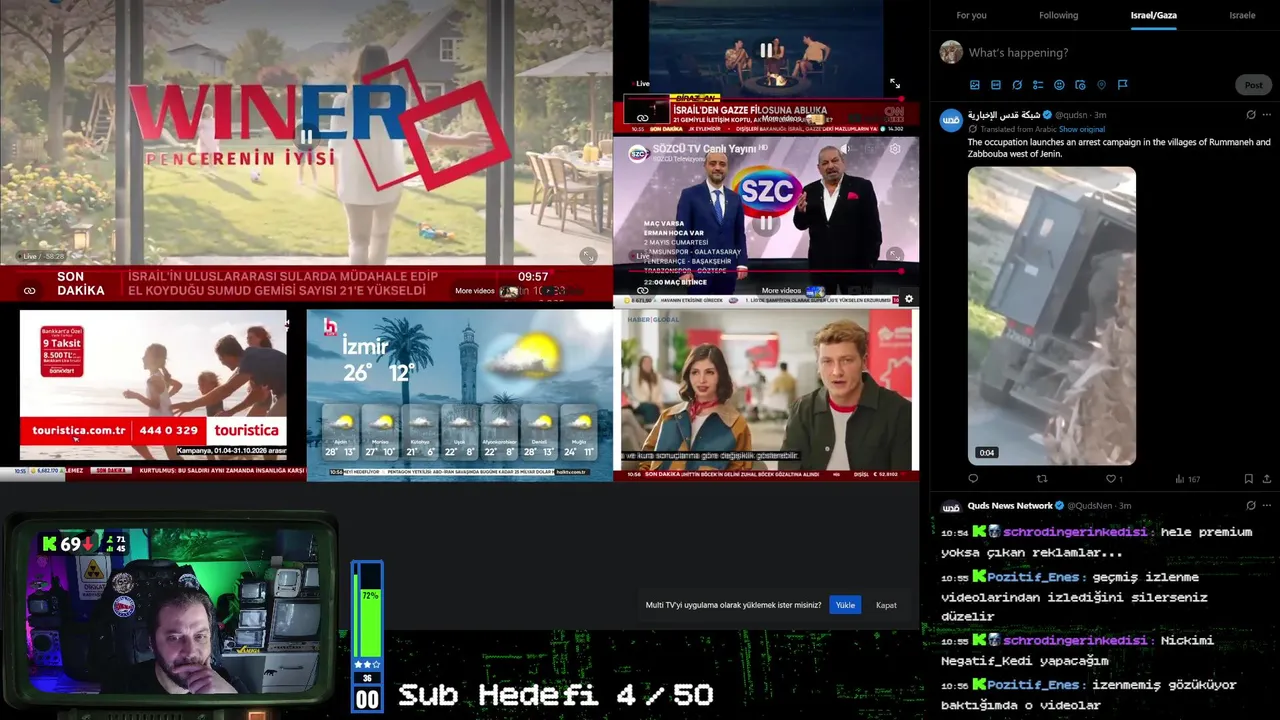
Task: Open more options on Quds News Network post
Action: point(1267,506)
